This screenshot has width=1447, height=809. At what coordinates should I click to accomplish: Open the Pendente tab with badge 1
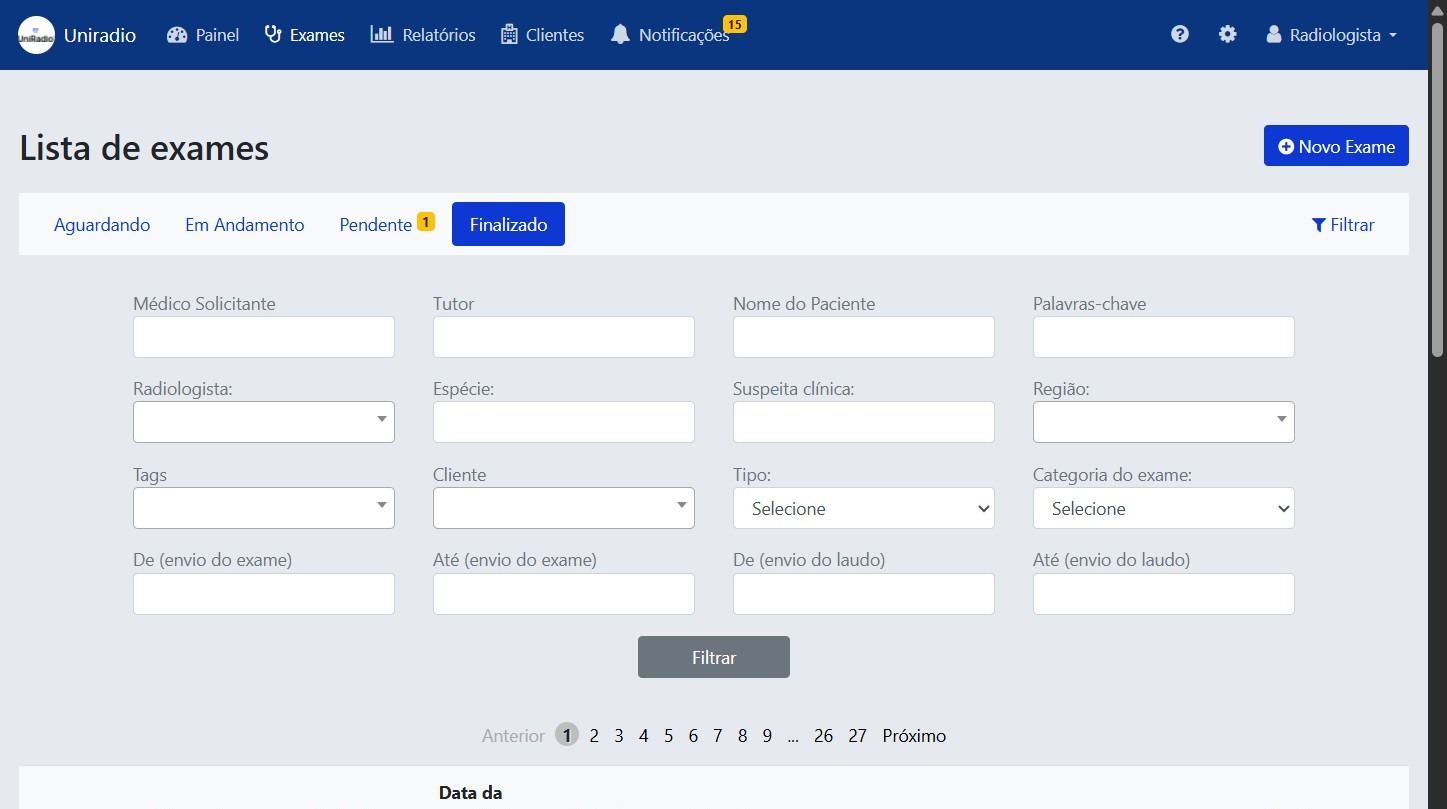(375, 224)
